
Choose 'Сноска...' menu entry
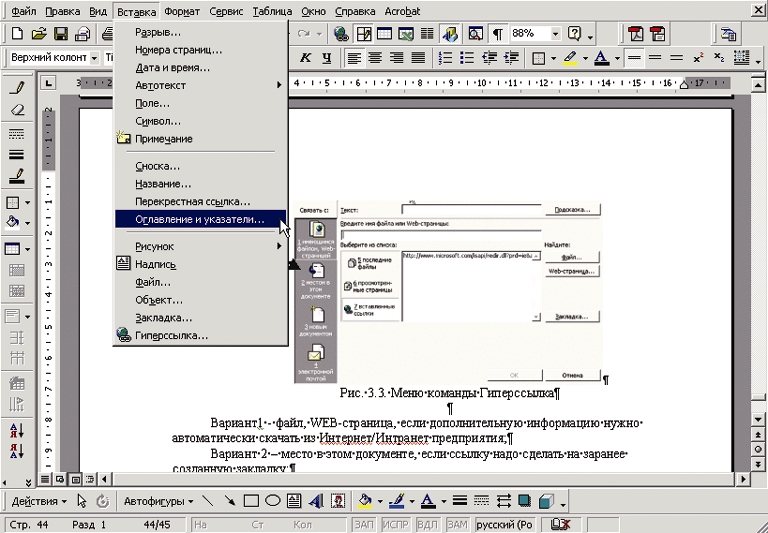pos(200,166)
